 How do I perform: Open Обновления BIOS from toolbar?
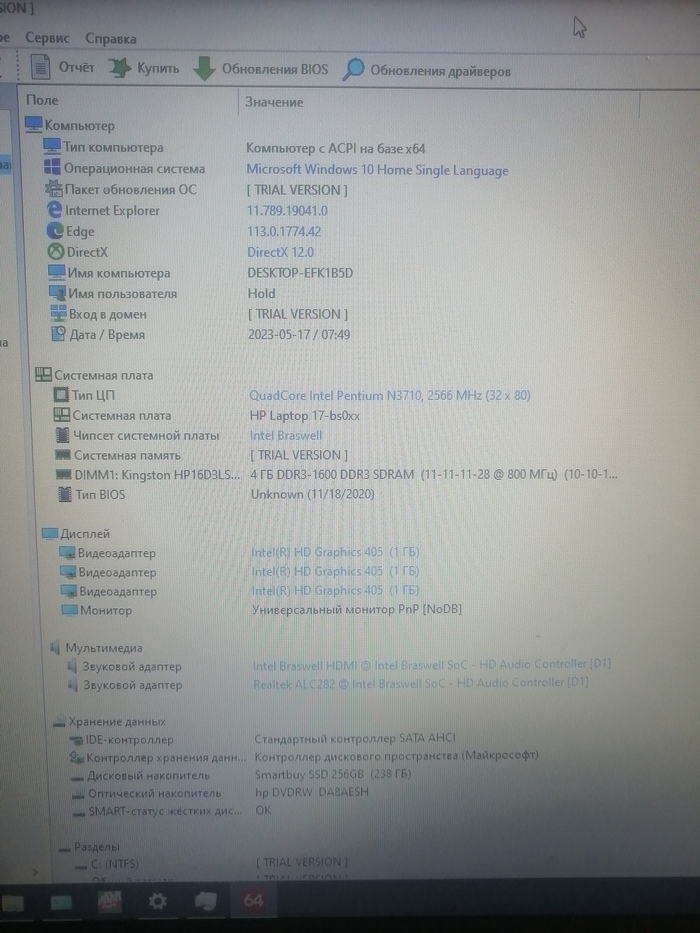(260, 69)
